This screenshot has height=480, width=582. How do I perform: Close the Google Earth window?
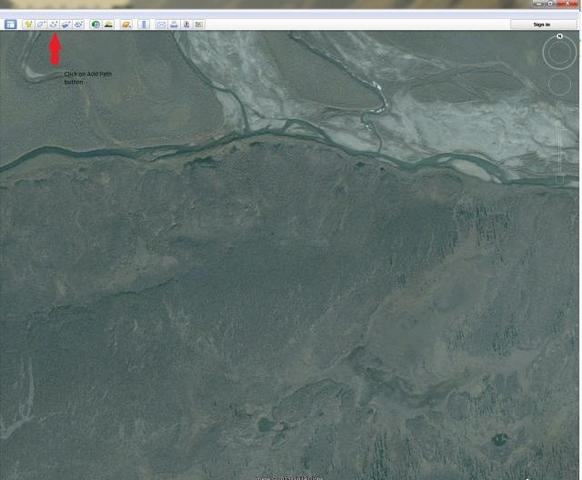coord(570,3)
